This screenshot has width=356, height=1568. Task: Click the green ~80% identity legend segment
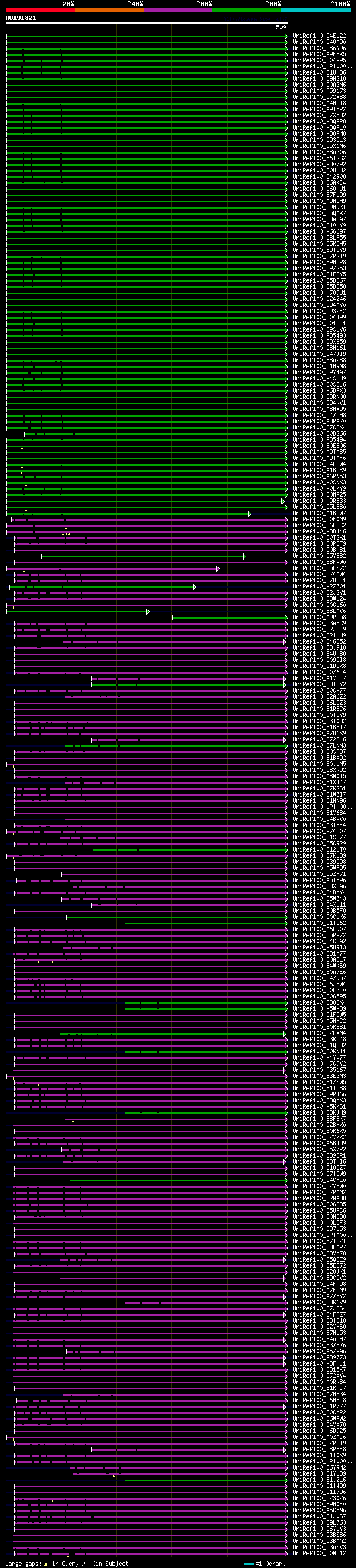coord(247,10)
